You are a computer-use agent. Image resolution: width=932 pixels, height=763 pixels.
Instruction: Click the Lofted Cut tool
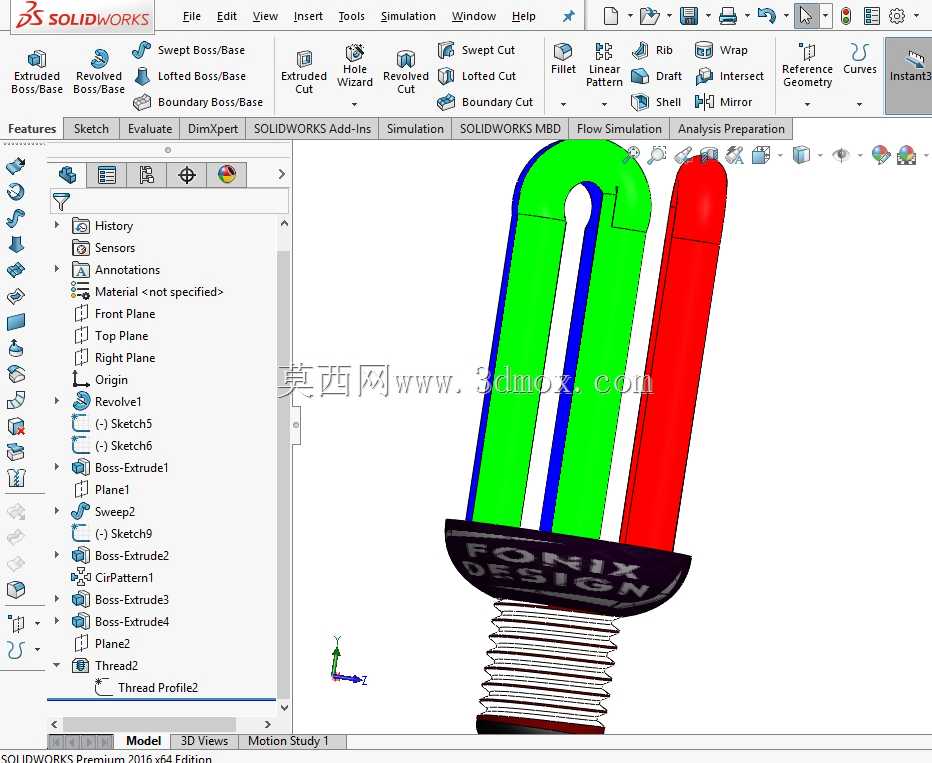(x=477, y=76)
